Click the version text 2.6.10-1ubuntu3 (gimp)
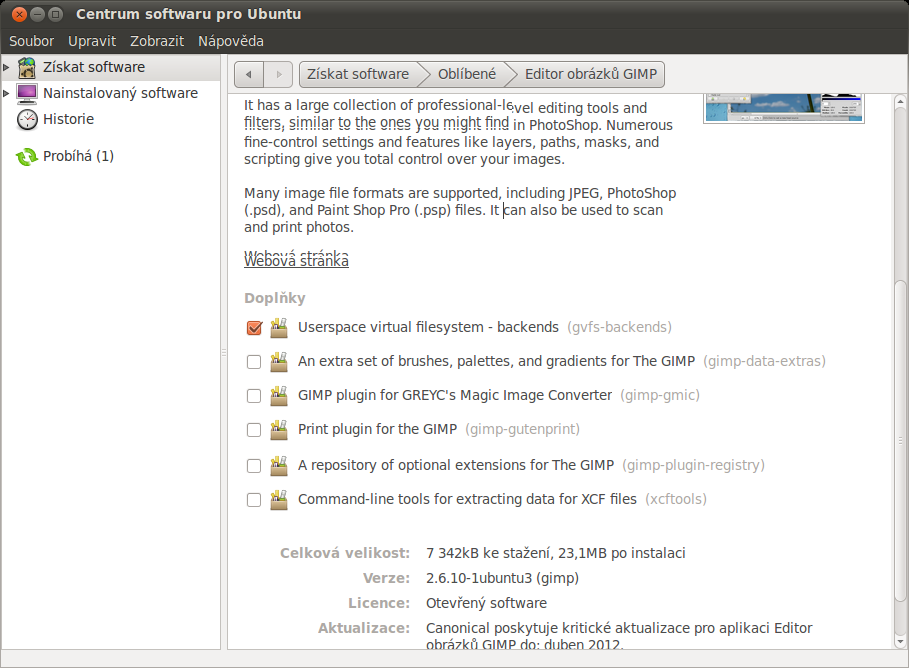 [x=502, y=578]
